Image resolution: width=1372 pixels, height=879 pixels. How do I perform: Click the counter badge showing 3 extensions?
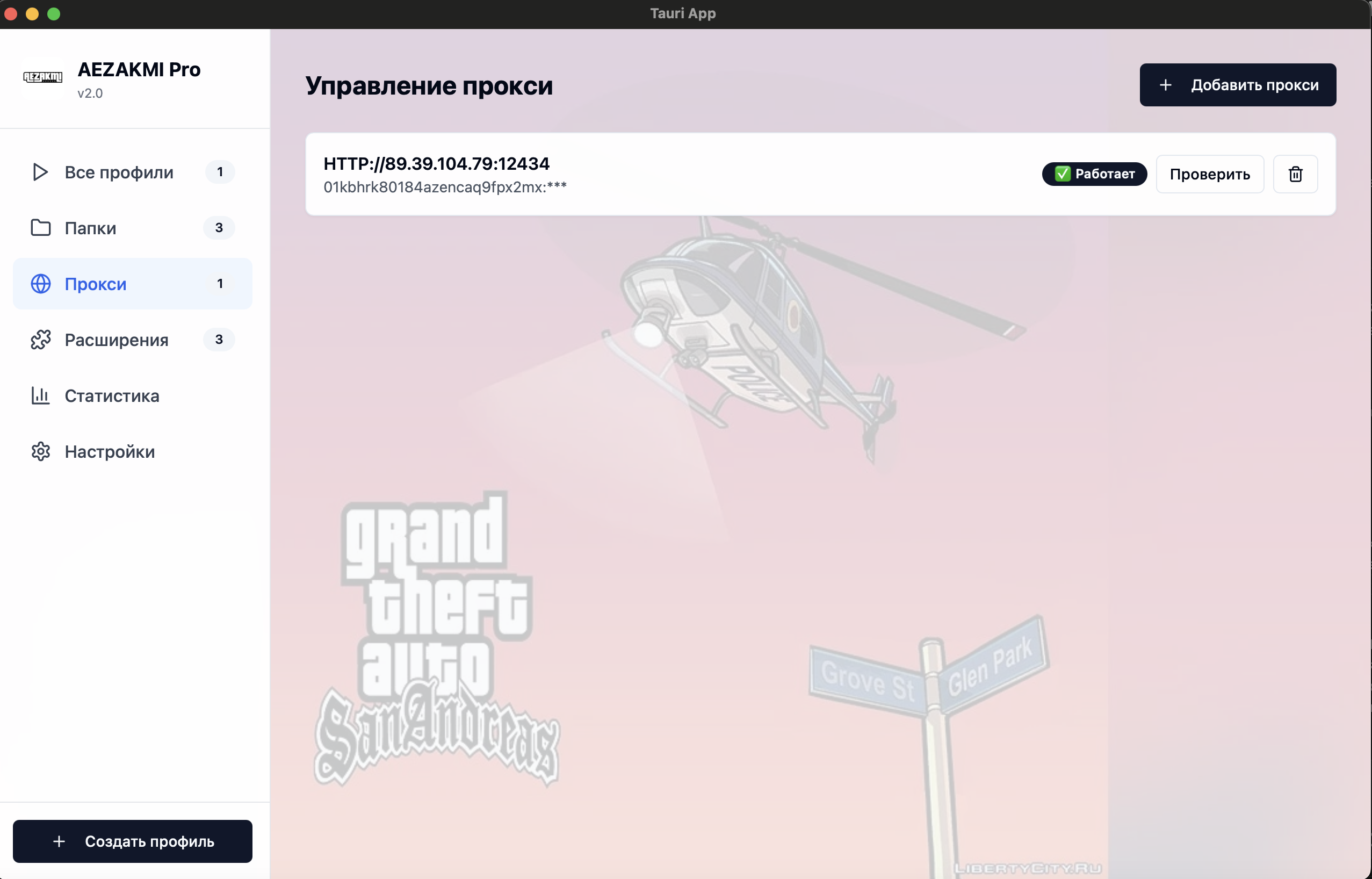click(219, 339)
